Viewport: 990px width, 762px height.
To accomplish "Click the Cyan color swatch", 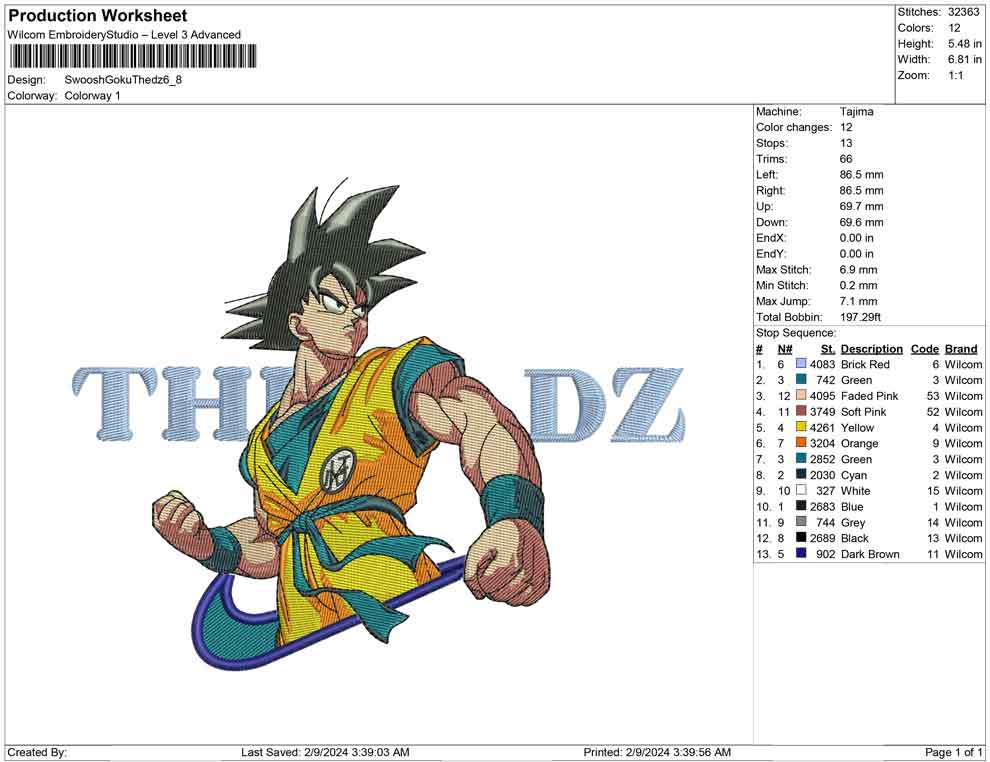I will click(801, 475).
